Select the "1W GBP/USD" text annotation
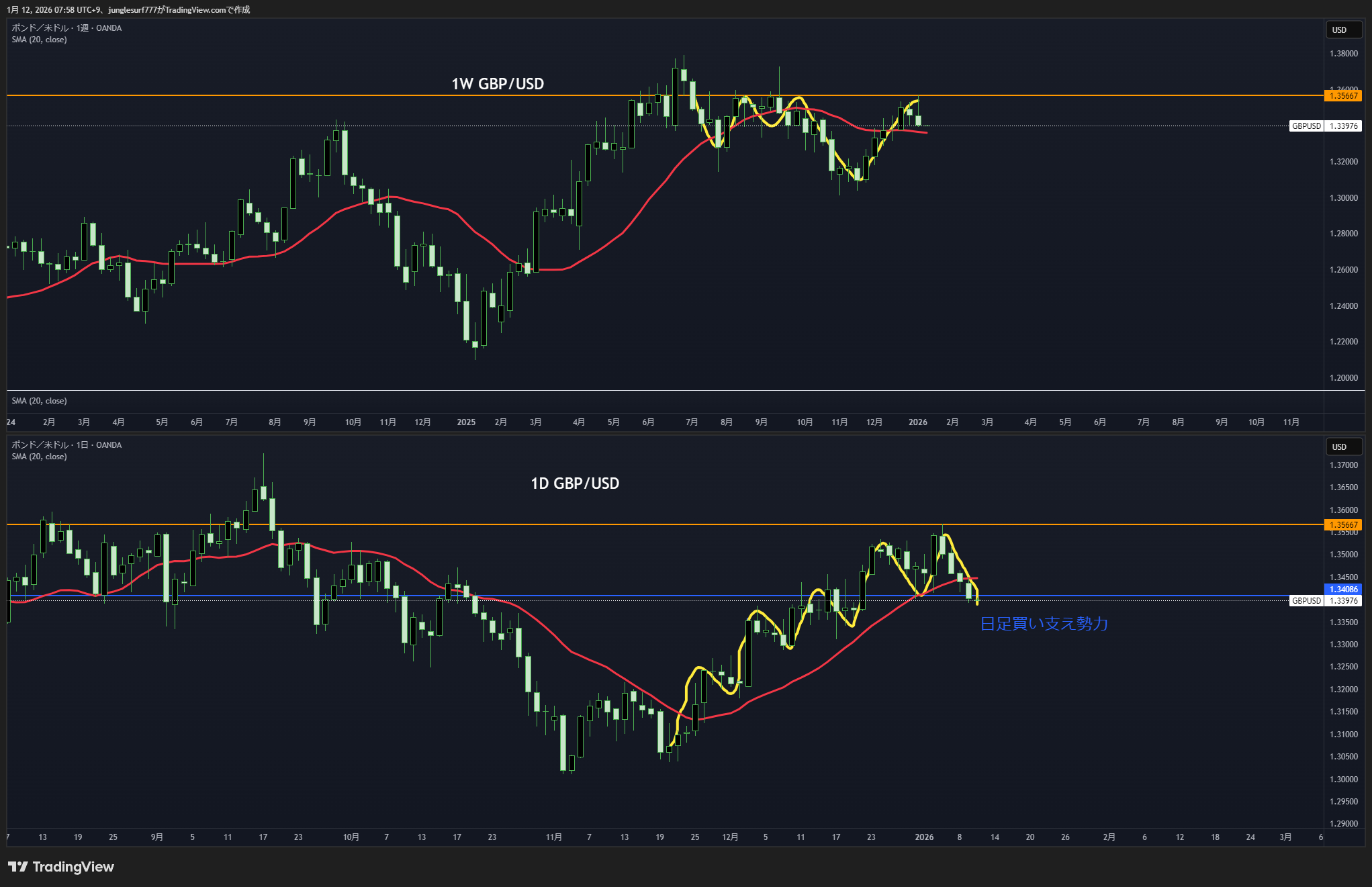The image size is (1372, 887). (498, 84)
